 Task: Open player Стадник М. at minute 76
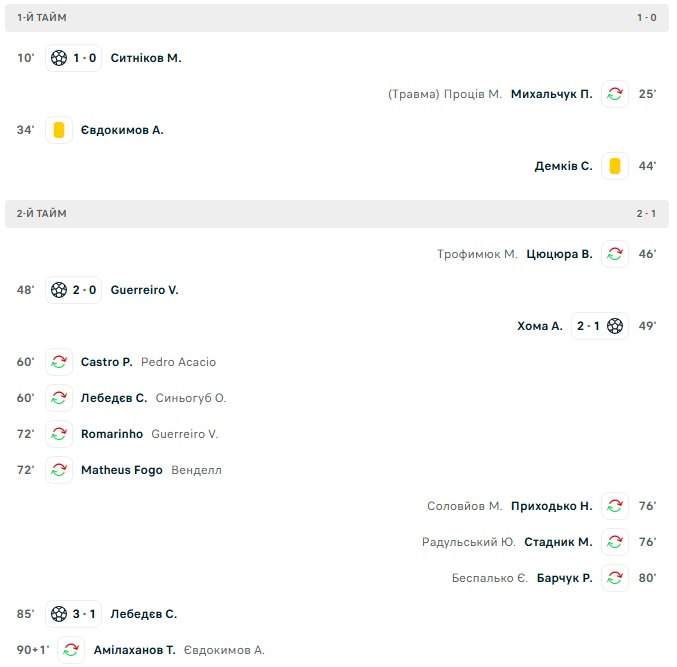pyautogui.click(x=558, y=542)
